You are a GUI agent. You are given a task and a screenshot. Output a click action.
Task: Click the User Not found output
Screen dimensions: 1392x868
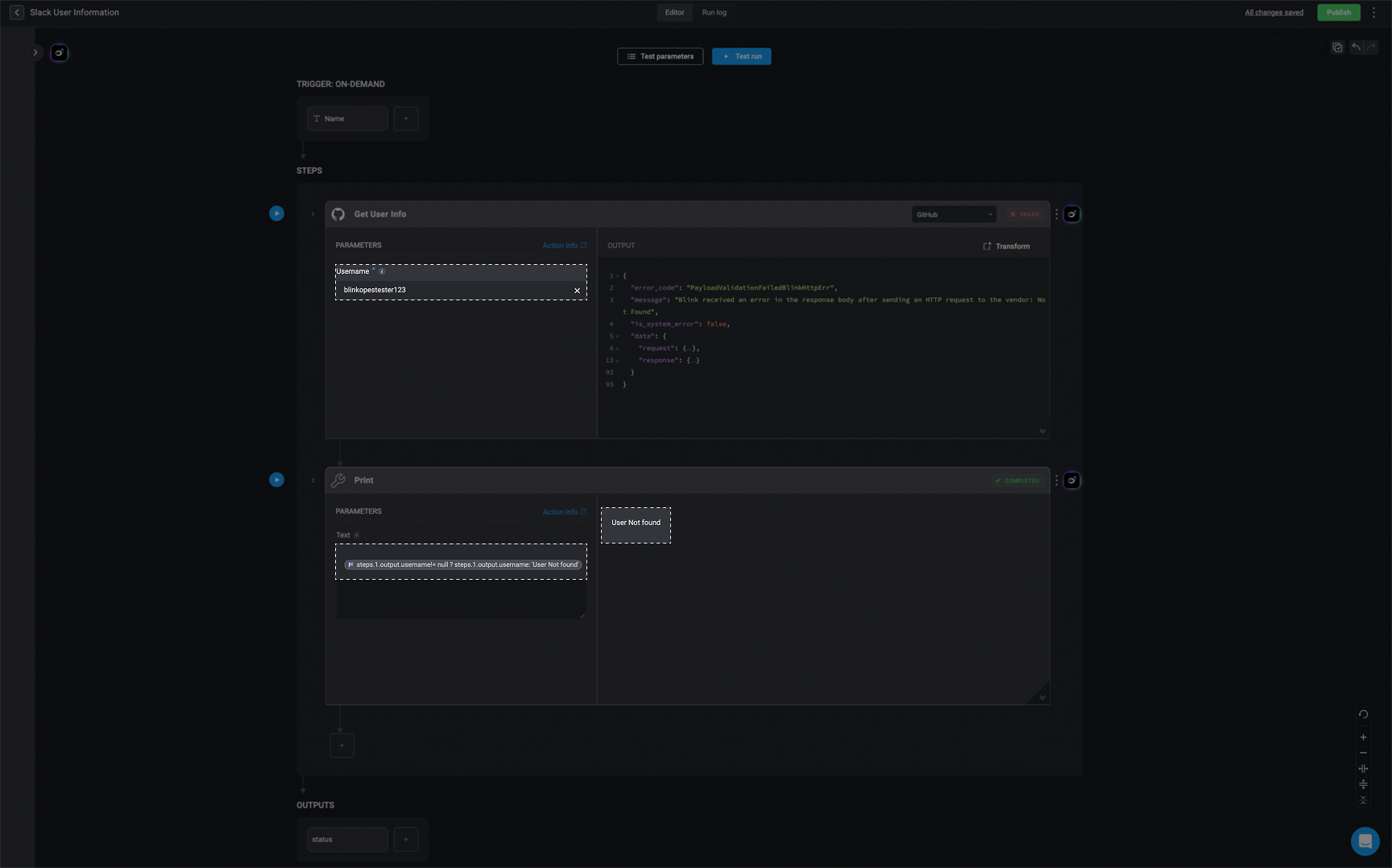[636, 523]
